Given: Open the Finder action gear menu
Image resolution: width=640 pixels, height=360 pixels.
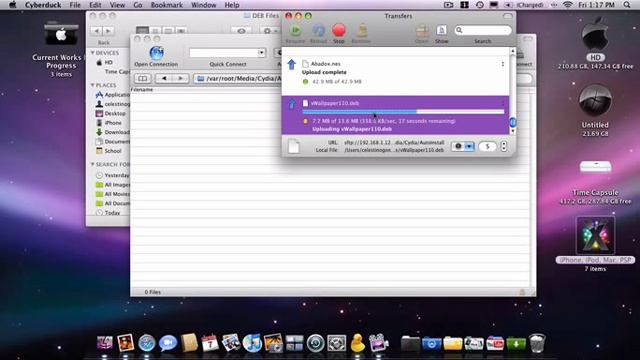Looking at the screenshot, I should click(269, 31).
